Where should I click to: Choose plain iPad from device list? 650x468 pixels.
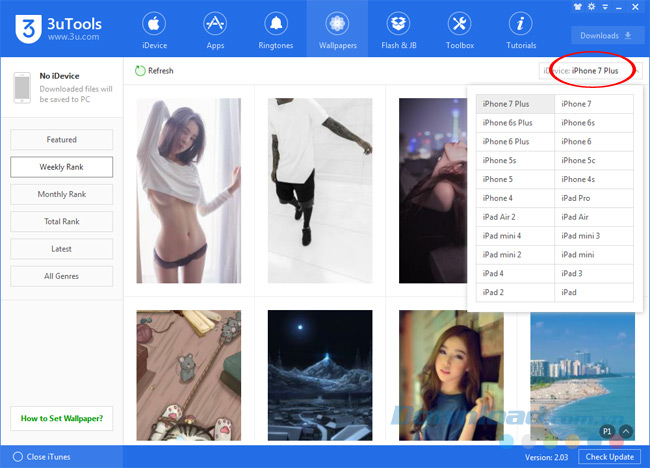(x=594, y=292)
